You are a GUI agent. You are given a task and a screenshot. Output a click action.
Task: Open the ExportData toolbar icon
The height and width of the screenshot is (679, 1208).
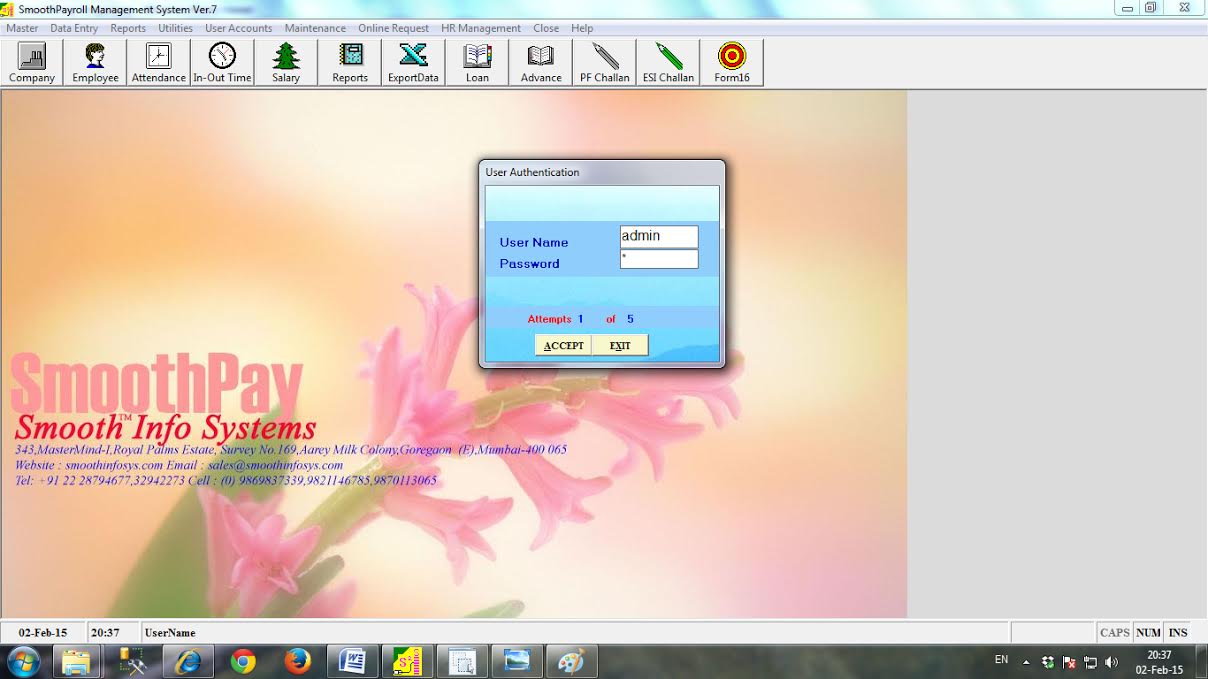[x=413, y=62]
